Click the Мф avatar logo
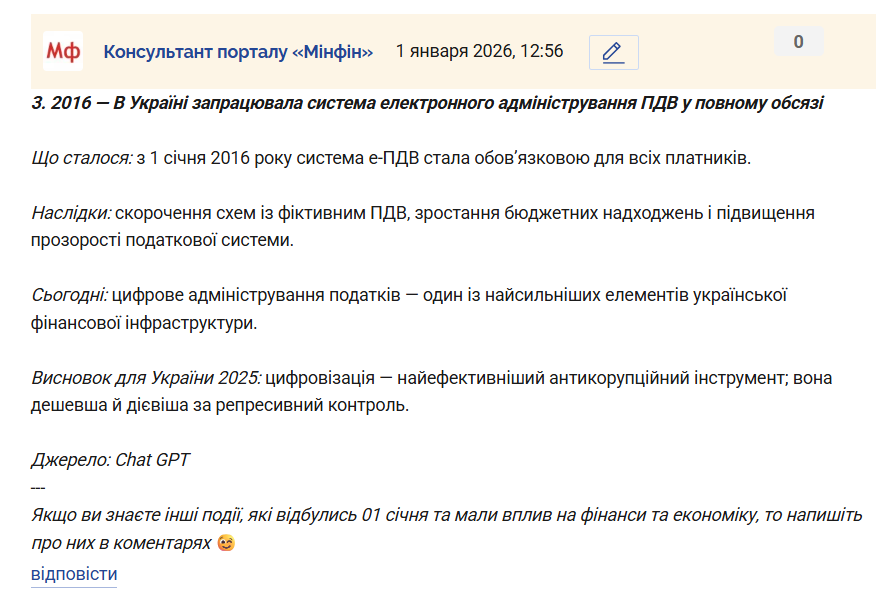The image size is (881, 594). (63, 51)
